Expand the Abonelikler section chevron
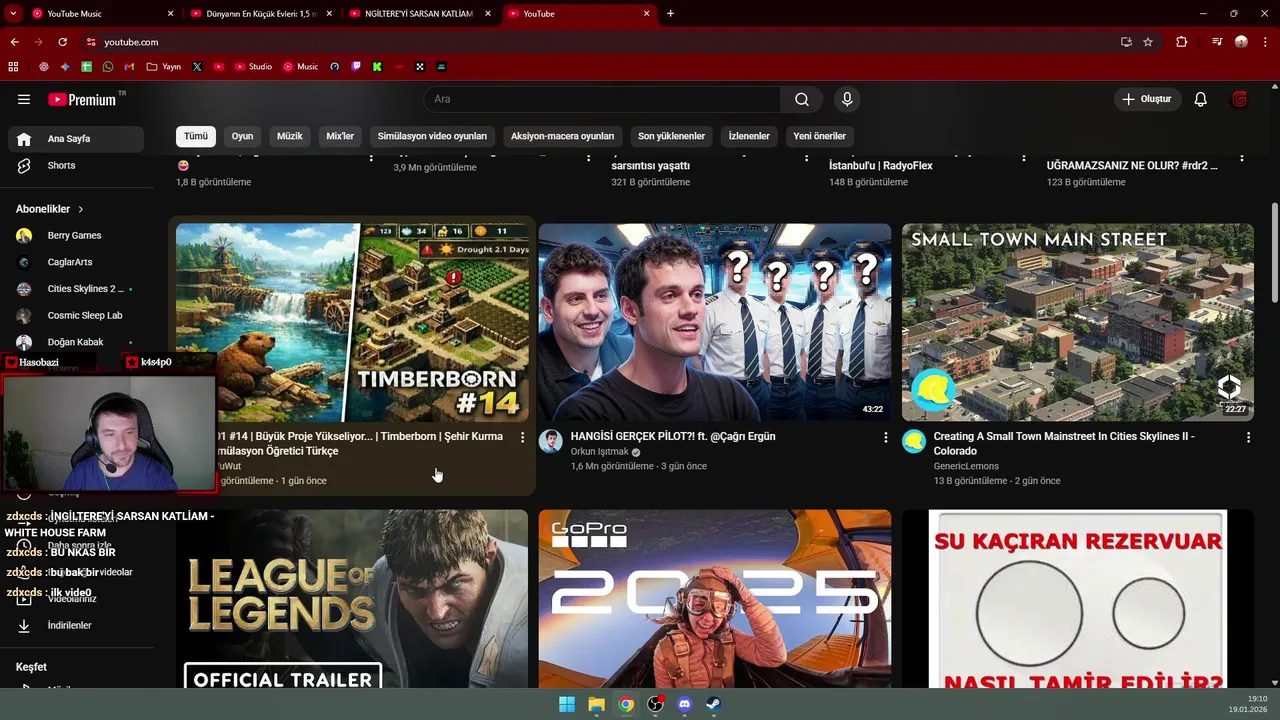This screenshot has width=1280, height=720. [x=80, y=209]
